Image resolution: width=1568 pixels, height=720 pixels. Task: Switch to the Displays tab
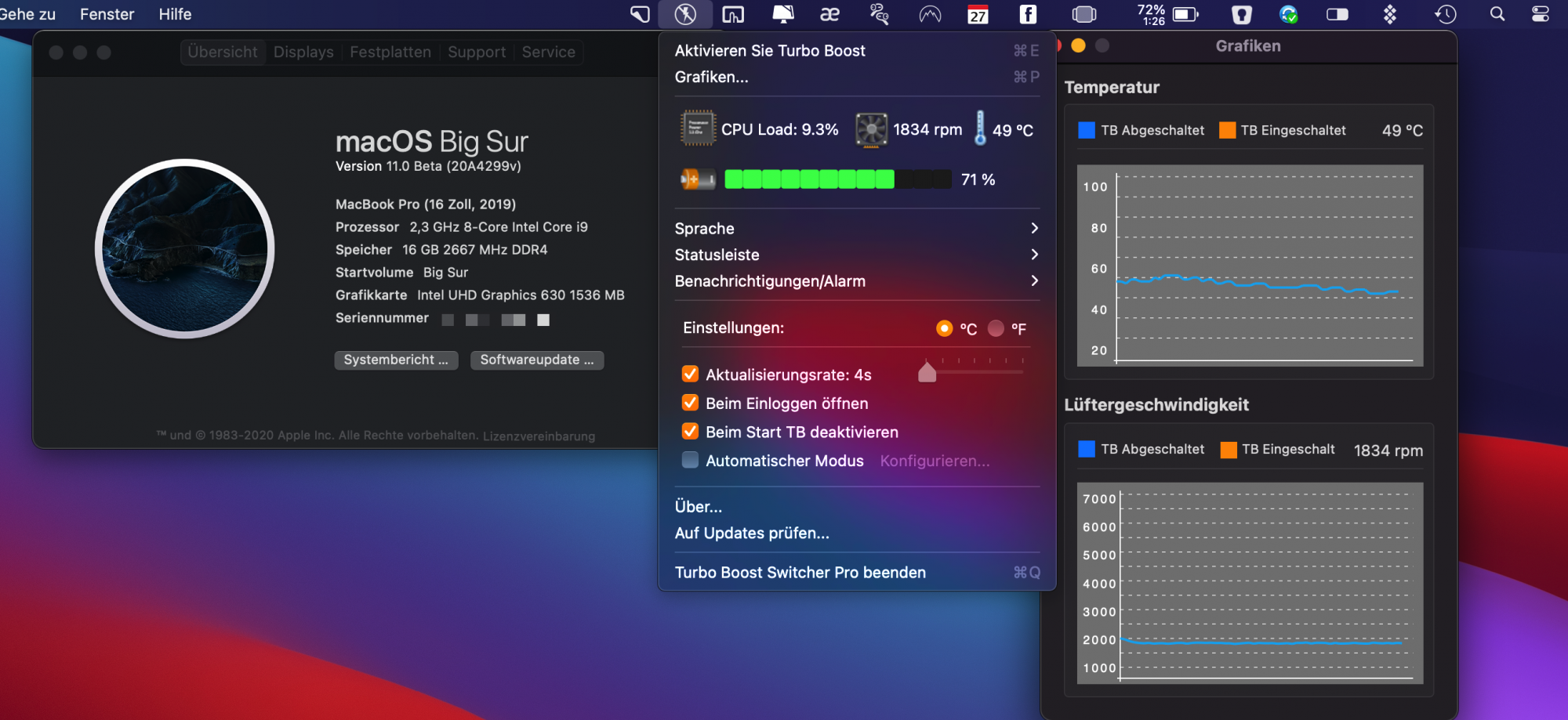(303, 52)
